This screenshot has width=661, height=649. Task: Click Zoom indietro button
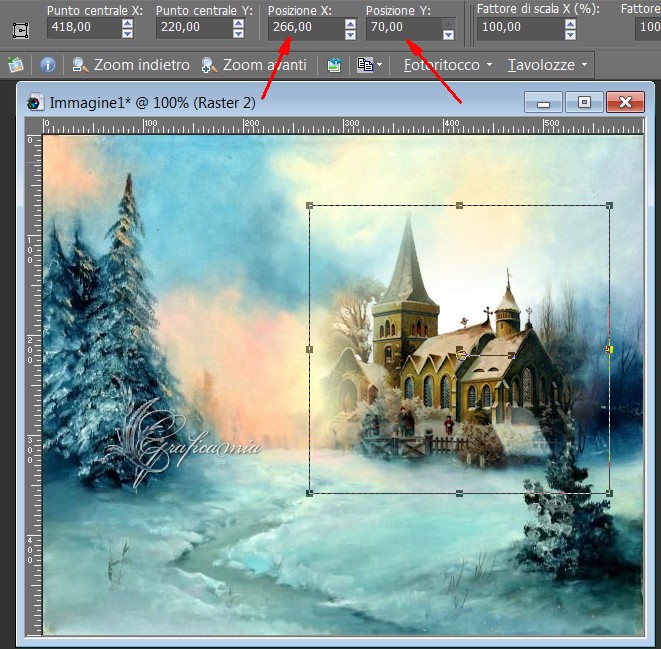[131, 65]
